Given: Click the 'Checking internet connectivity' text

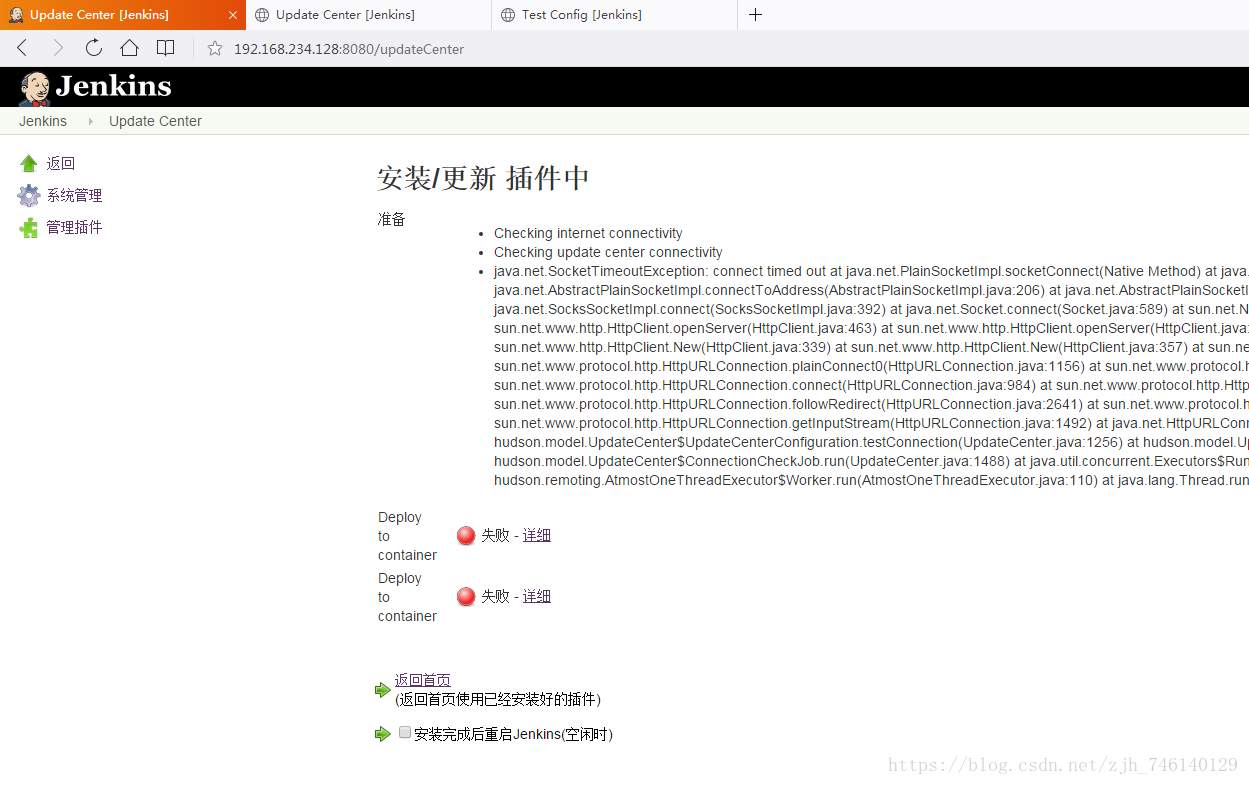Looking at the screenshot, I should click(588, 233).
